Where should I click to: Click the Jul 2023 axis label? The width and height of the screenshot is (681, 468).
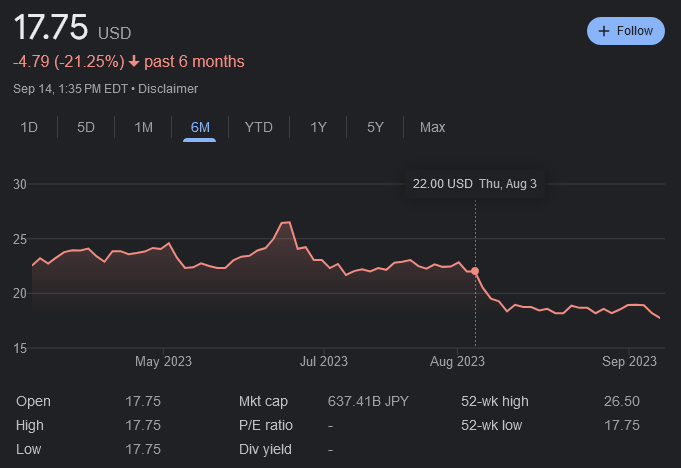coord(324,361)
